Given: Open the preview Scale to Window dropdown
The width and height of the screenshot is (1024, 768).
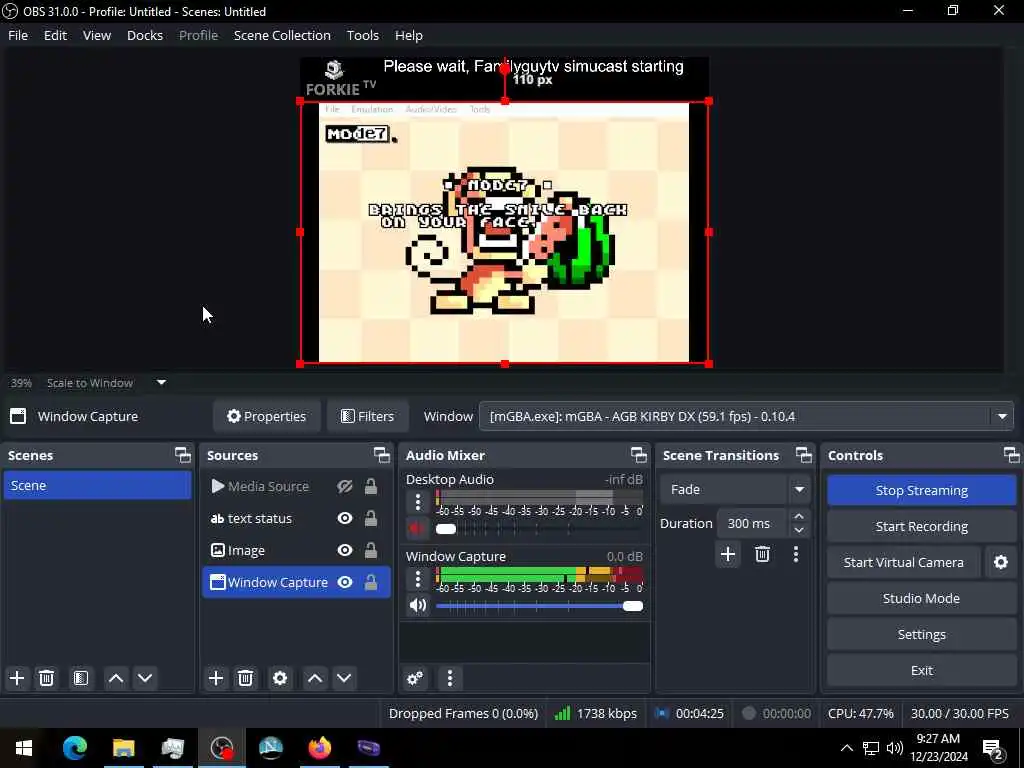Looking at the screenshot, I should click(x=161, y=383).
